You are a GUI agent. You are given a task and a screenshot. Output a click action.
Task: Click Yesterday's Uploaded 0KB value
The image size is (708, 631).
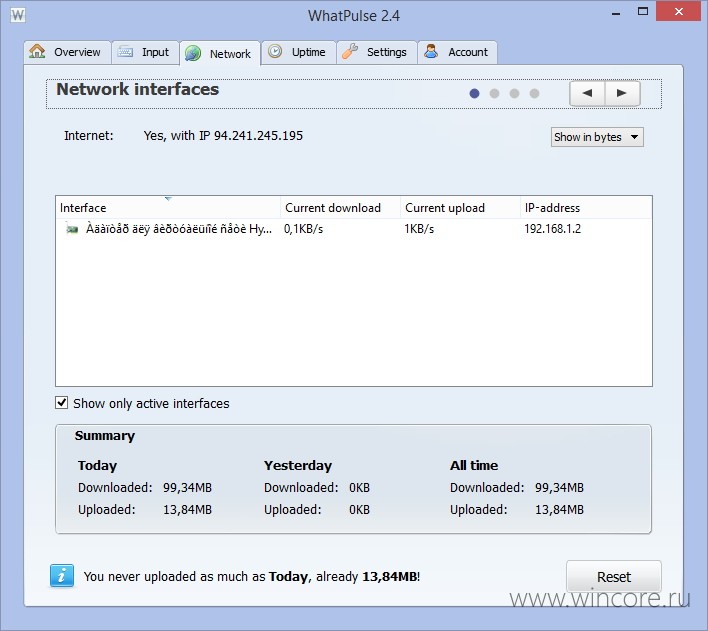[359, 509]
